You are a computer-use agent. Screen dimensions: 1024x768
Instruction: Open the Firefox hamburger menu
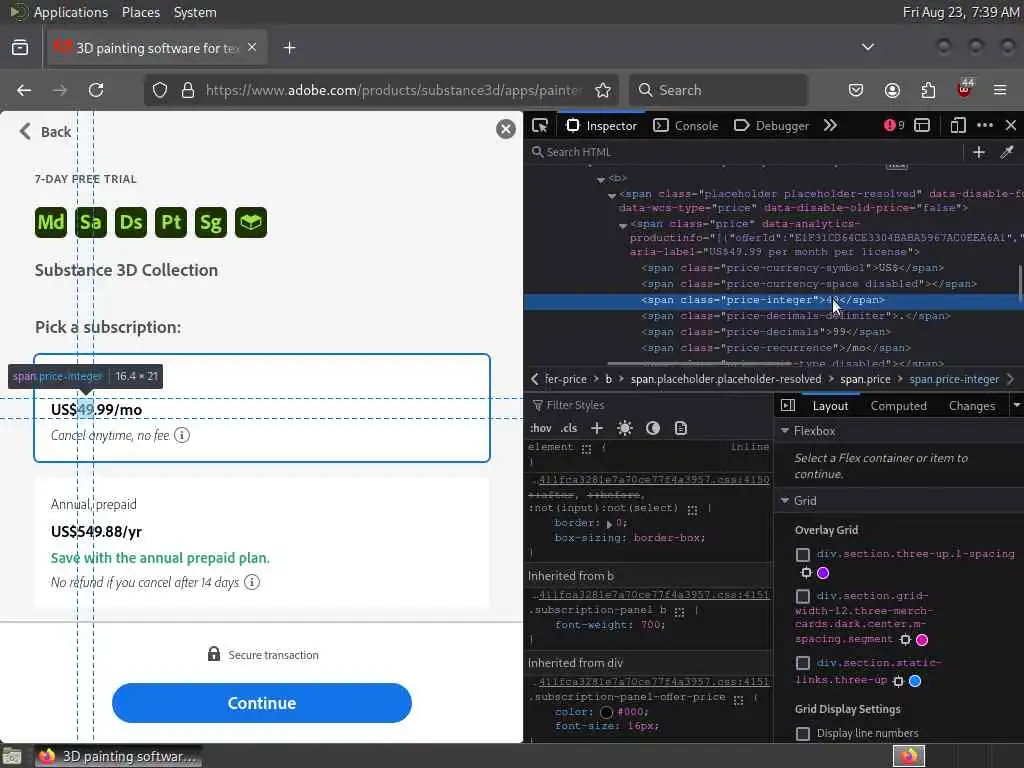[x=1000, y=90]
